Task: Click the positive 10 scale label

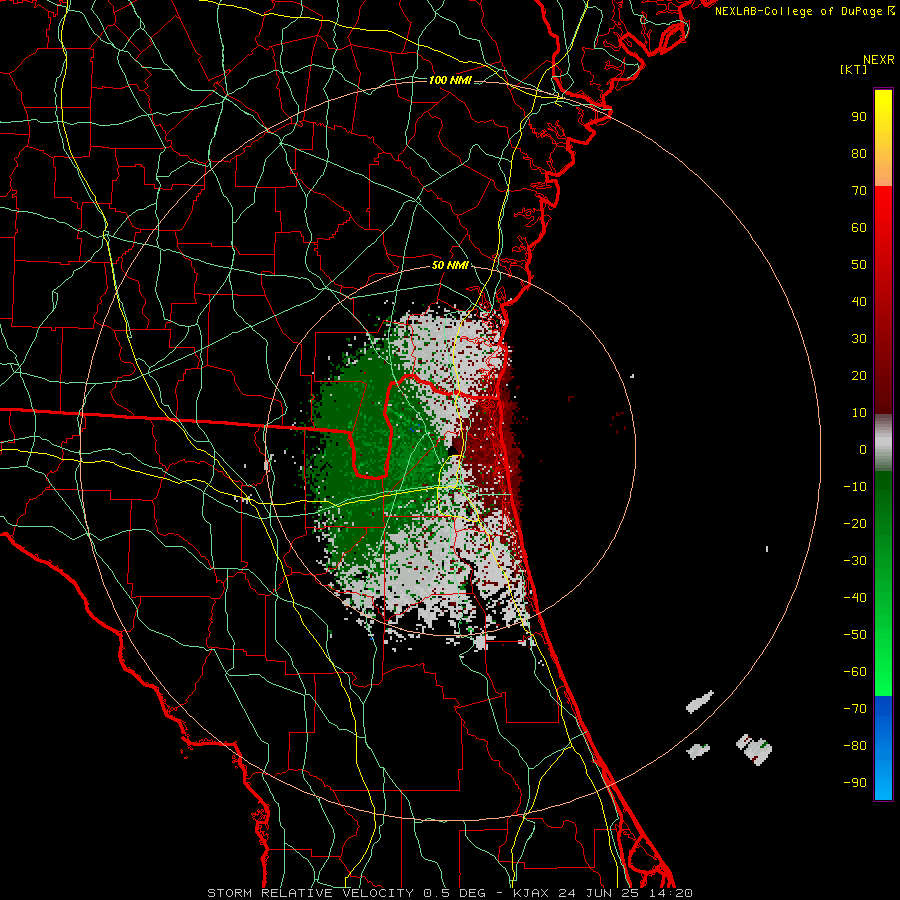Action: coord(859,413)
